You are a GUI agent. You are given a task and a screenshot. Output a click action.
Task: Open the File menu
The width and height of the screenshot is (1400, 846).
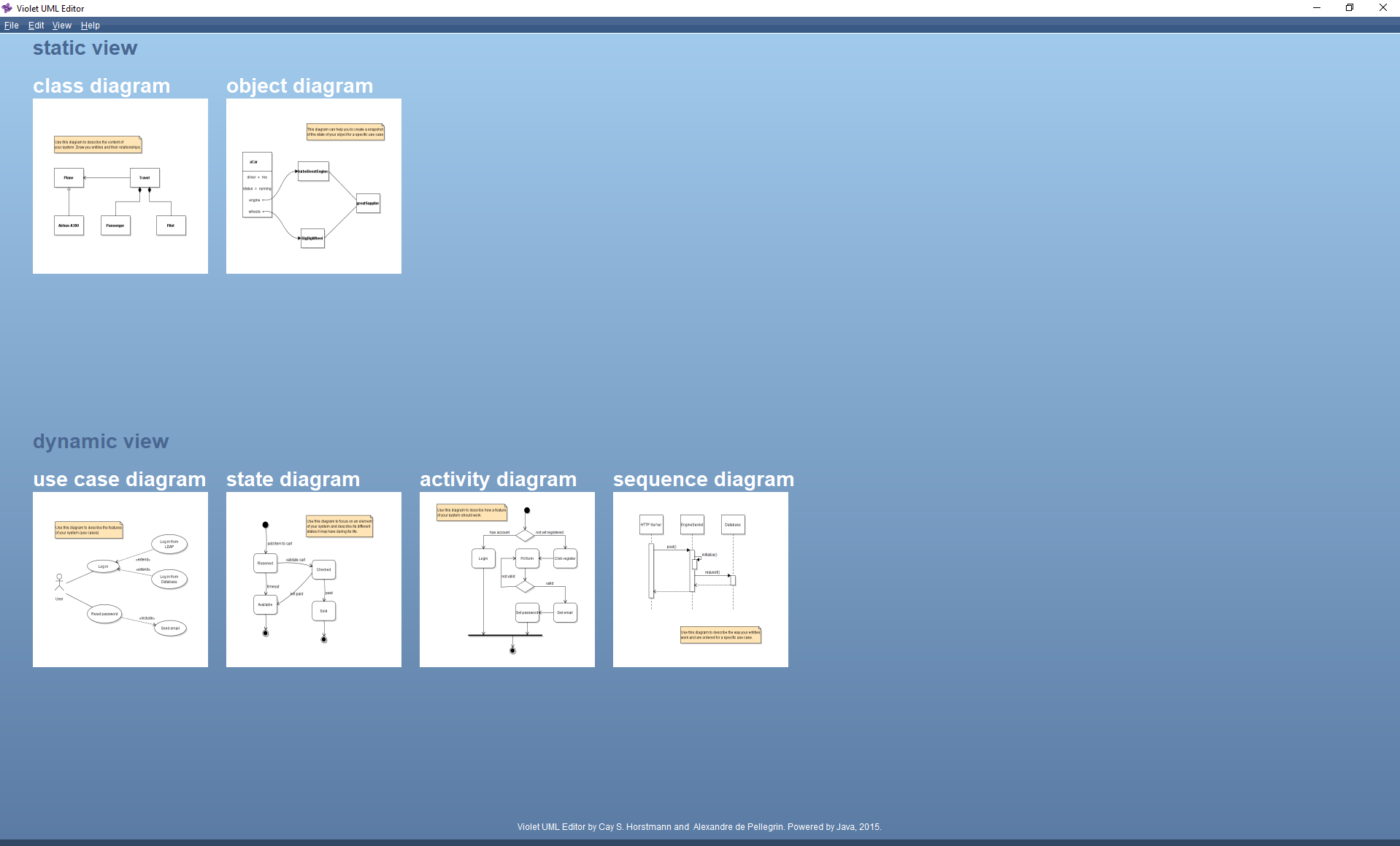coord(12,26)
